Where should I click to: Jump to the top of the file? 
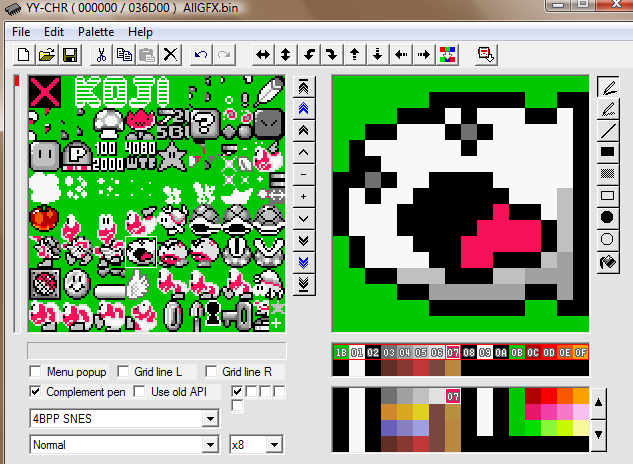304,87
